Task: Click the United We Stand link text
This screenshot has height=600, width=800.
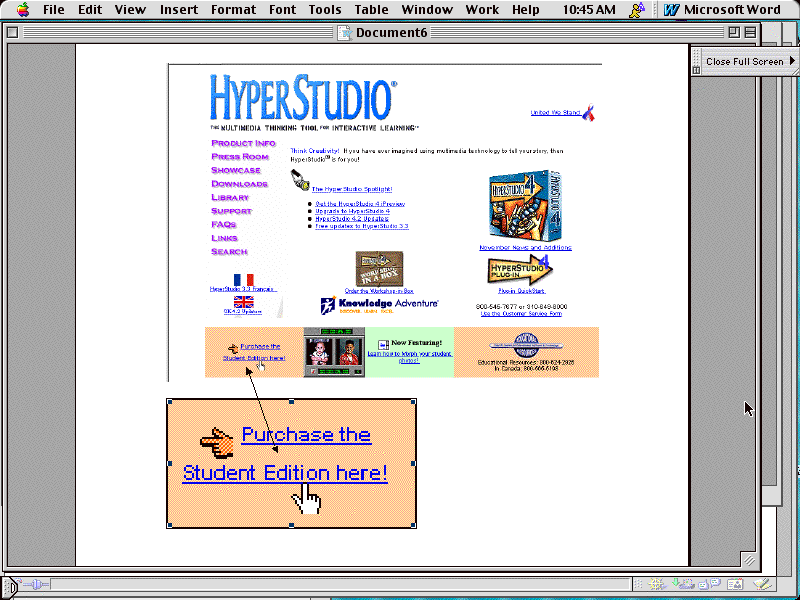Action: (x=555, y=112)
